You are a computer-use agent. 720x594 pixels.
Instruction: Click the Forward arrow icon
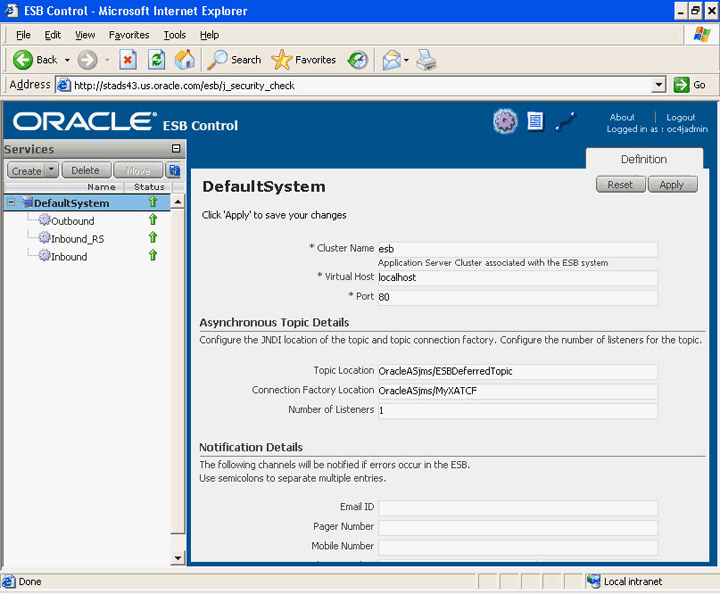click(x=87, y=60)
